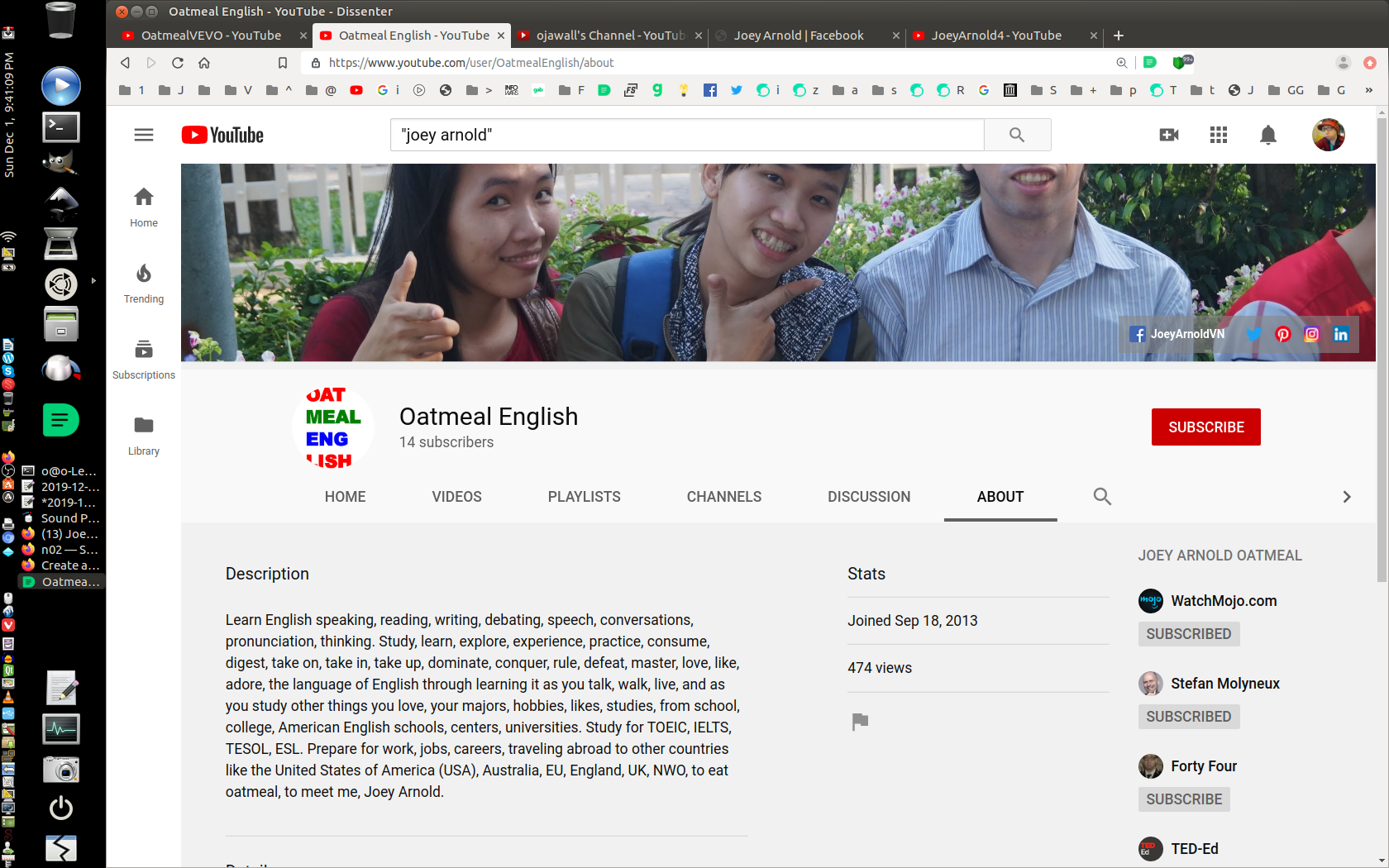
Task: Open the notifications bell
Action: (1268, 135)
